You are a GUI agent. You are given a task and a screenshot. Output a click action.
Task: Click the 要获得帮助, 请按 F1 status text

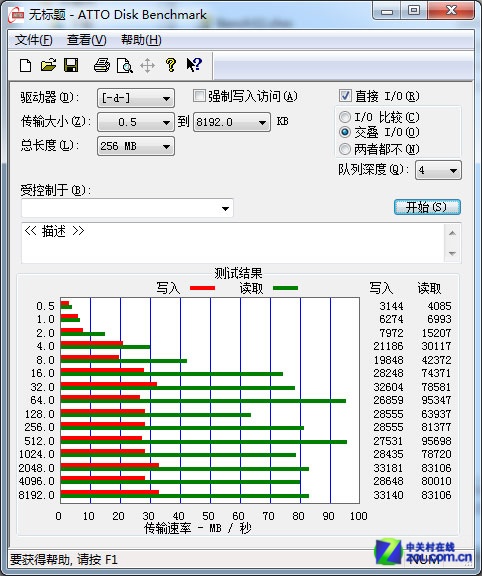click(64, 560)
